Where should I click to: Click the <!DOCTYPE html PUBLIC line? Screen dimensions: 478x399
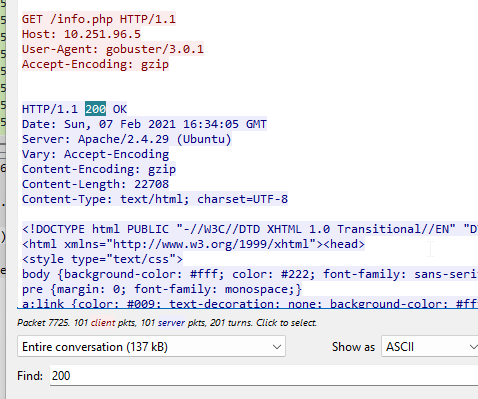pos(250,229)
